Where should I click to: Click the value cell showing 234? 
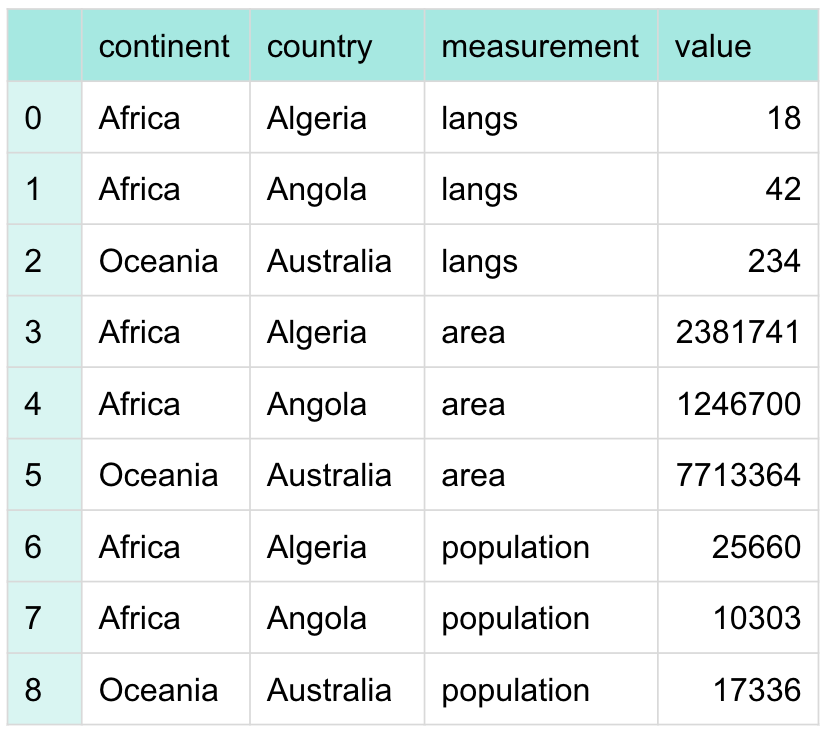point(774,261)
